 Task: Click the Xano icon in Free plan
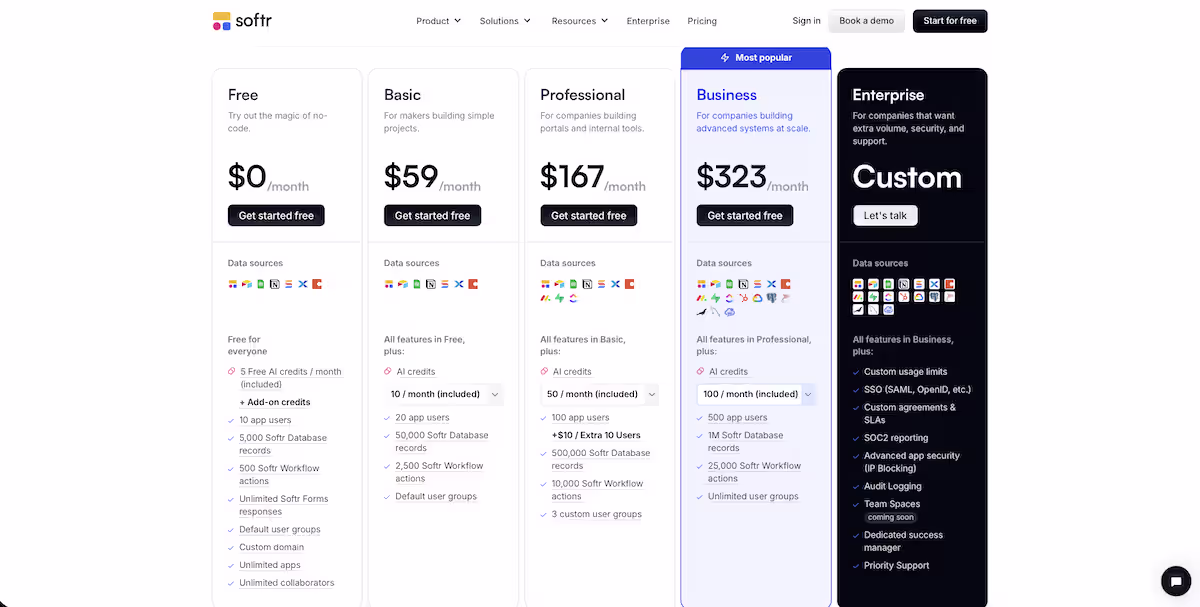(303, 284)
